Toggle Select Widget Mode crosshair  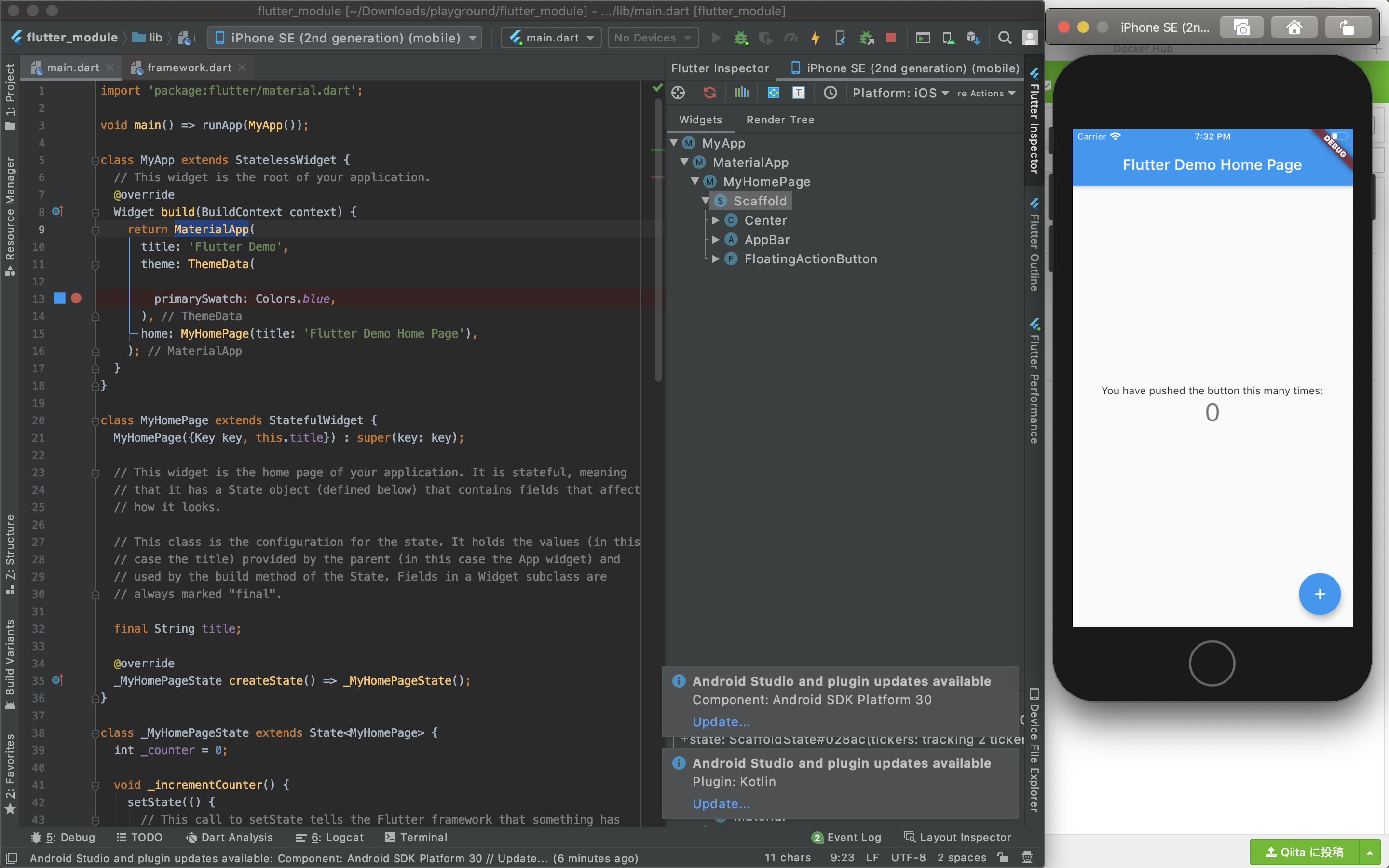pyautogui.click(x=678, y=93)
